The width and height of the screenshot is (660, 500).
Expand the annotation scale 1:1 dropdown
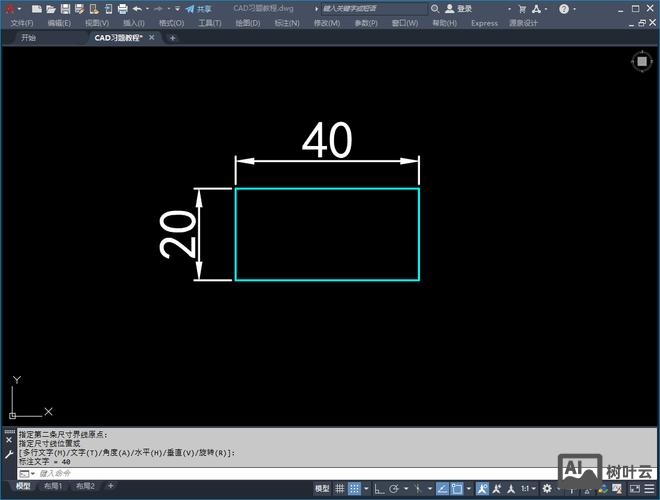tap(530, 488)
